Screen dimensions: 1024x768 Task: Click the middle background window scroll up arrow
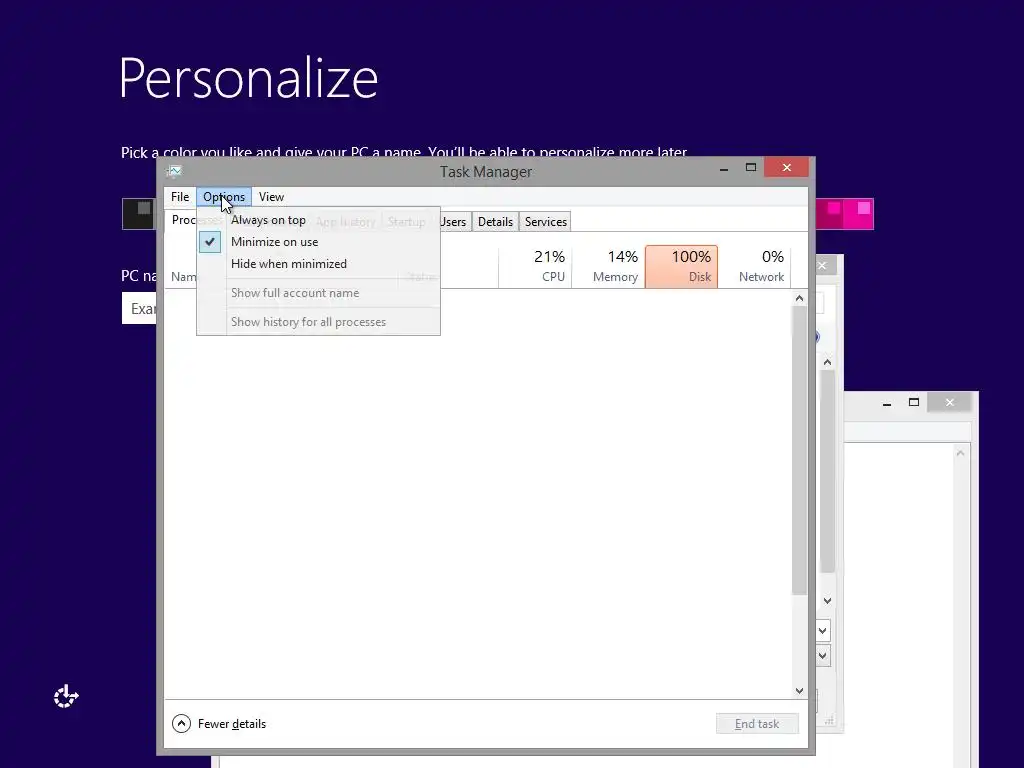pos(827,362)
